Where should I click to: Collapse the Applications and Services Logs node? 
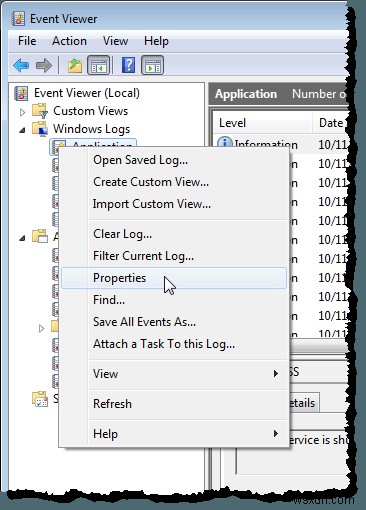[x=22, y=238]
